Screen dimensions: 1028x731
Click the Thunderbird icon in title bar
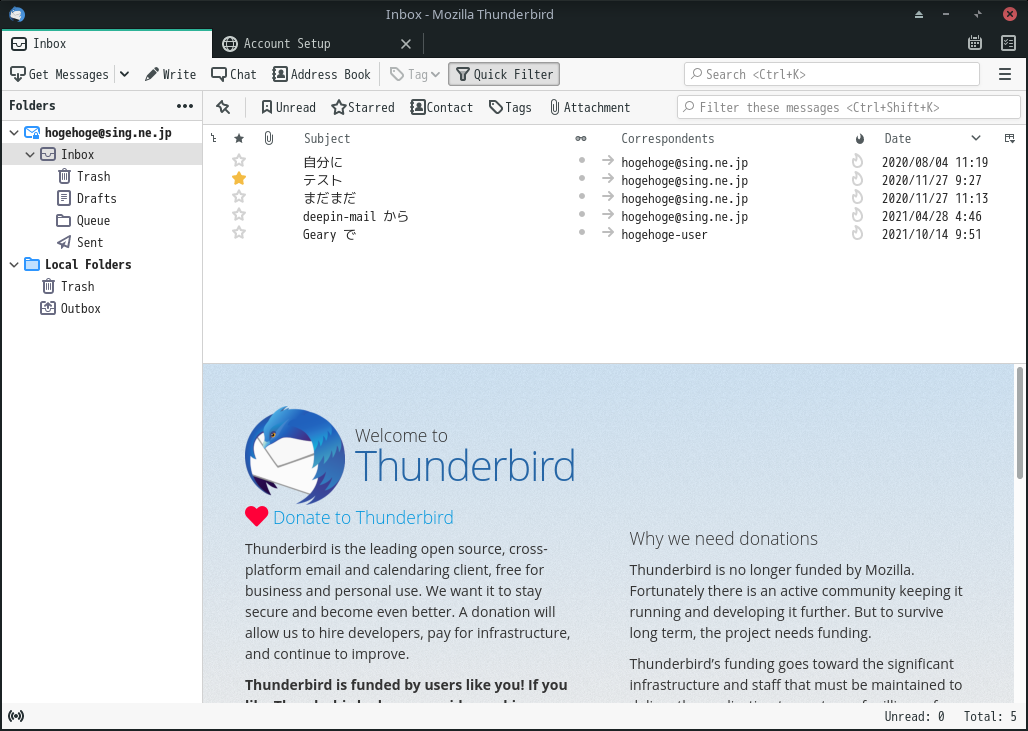[17, 14]
